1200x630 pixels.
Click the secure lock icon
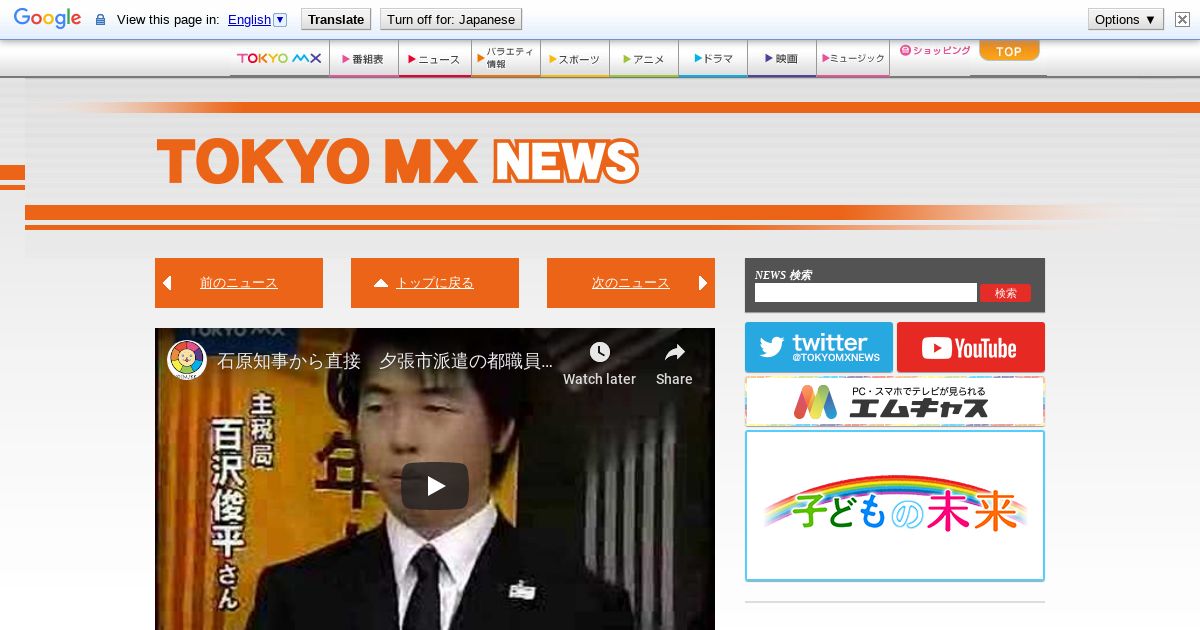(100, 20)
